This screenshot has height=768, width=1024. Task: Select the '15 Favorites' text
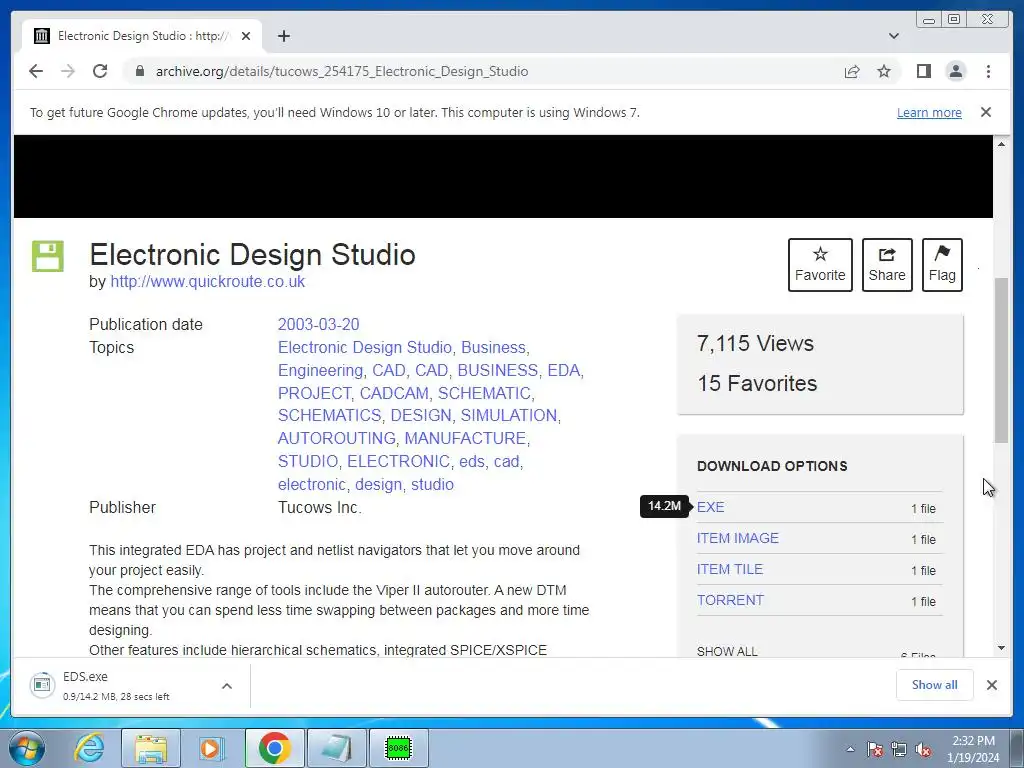click(x=757, y=383)
